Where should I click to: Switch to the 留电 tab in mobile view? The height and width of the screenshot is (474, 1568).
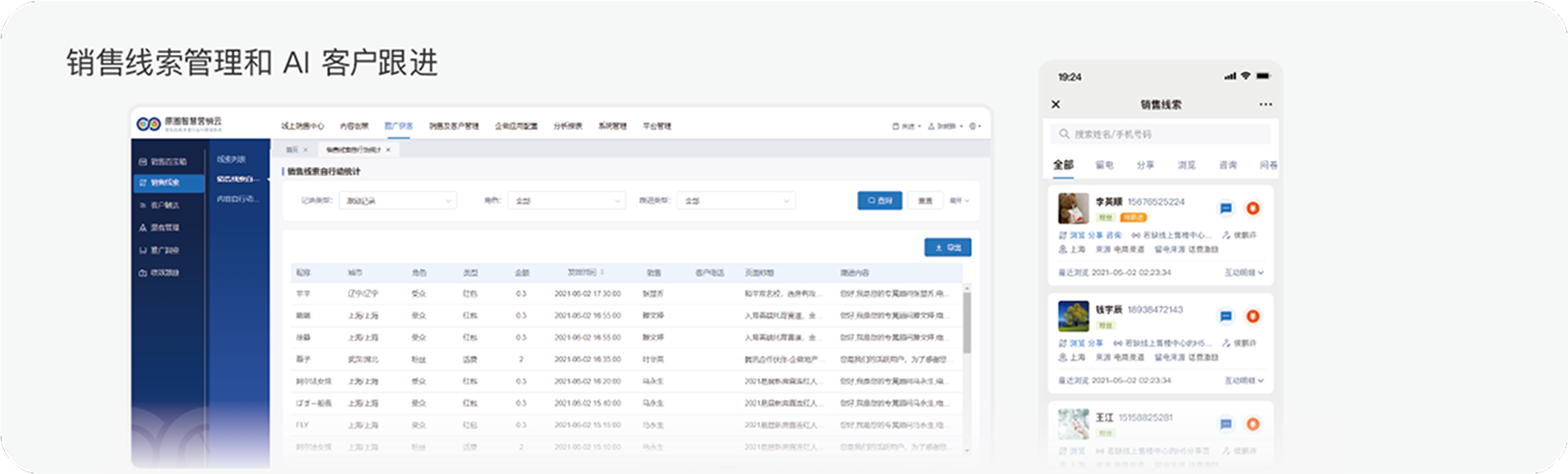click(1104, 165)
